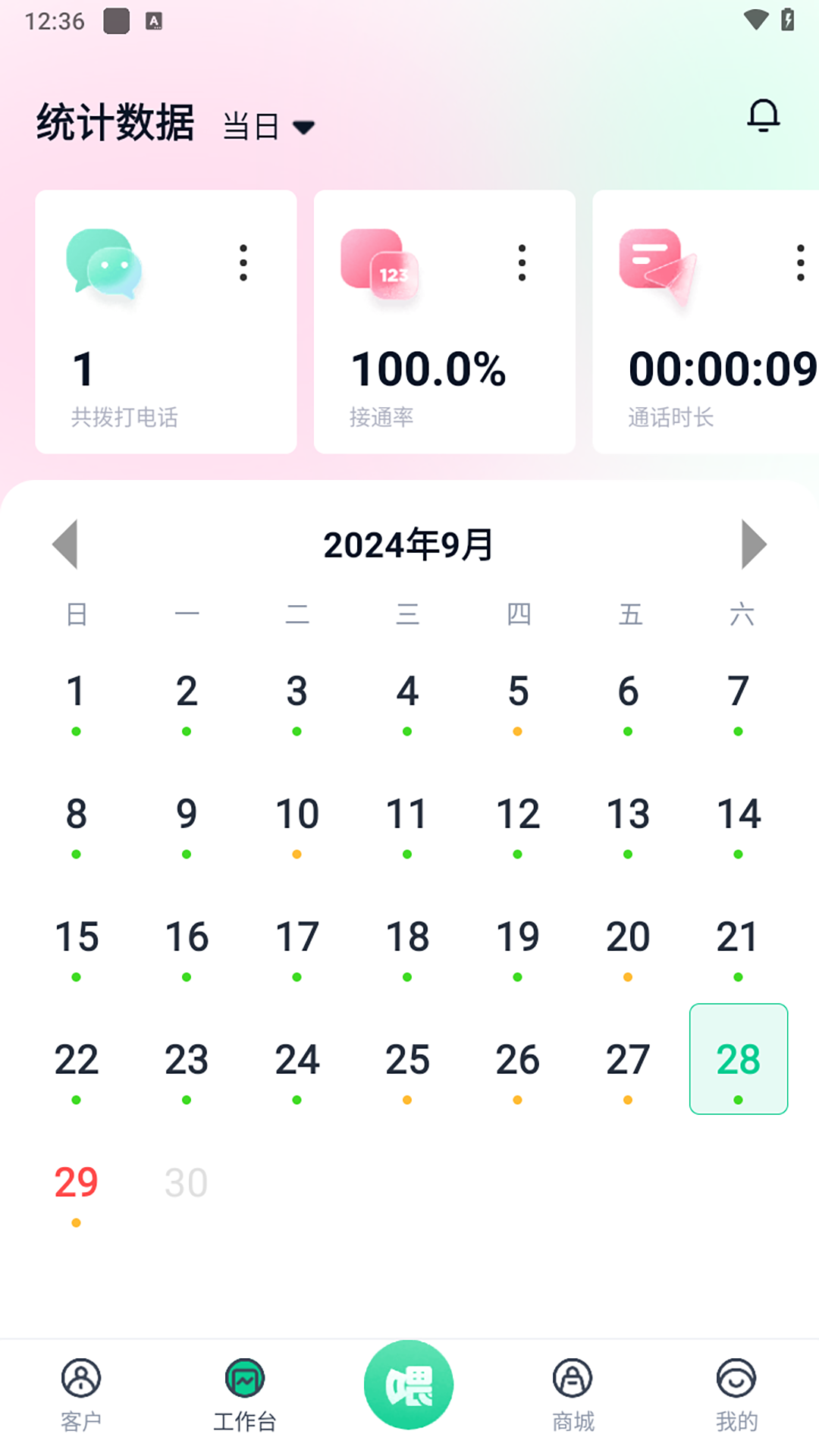
Task: Select September 28 on the calendar
Action: (x=738, y=1059)
